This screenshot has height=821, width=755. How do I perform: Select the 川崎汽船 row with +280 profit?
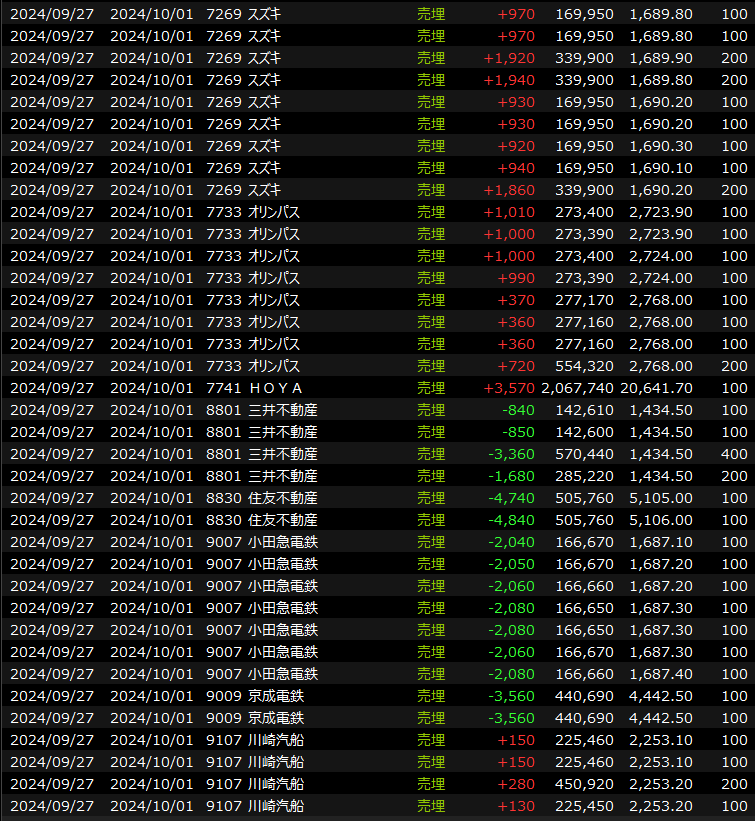pyautogui.click(x=275, y=784)
